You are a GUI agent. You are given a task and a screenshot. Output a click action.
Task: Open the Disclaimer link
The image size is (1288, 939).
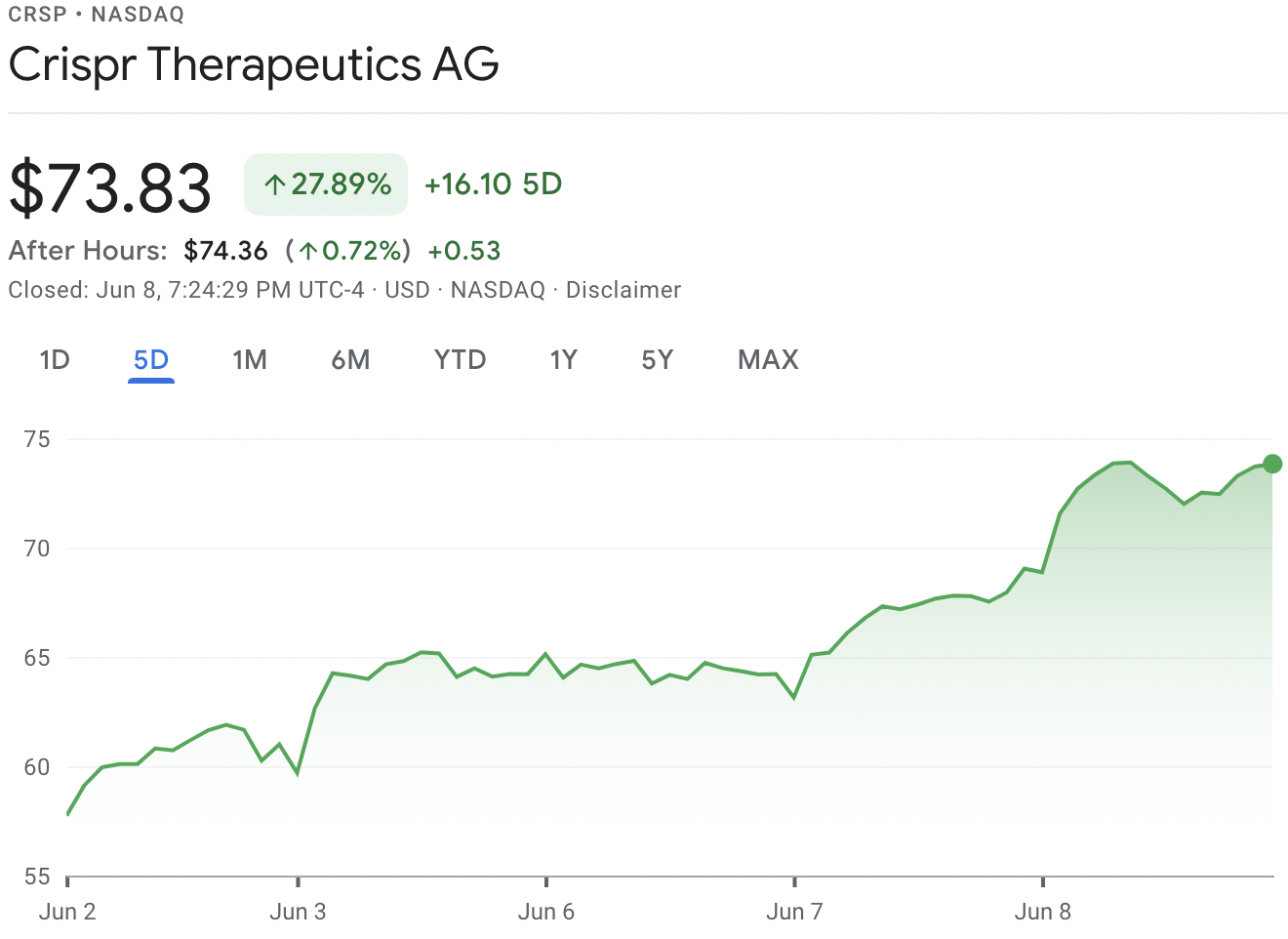coord(624,290)
